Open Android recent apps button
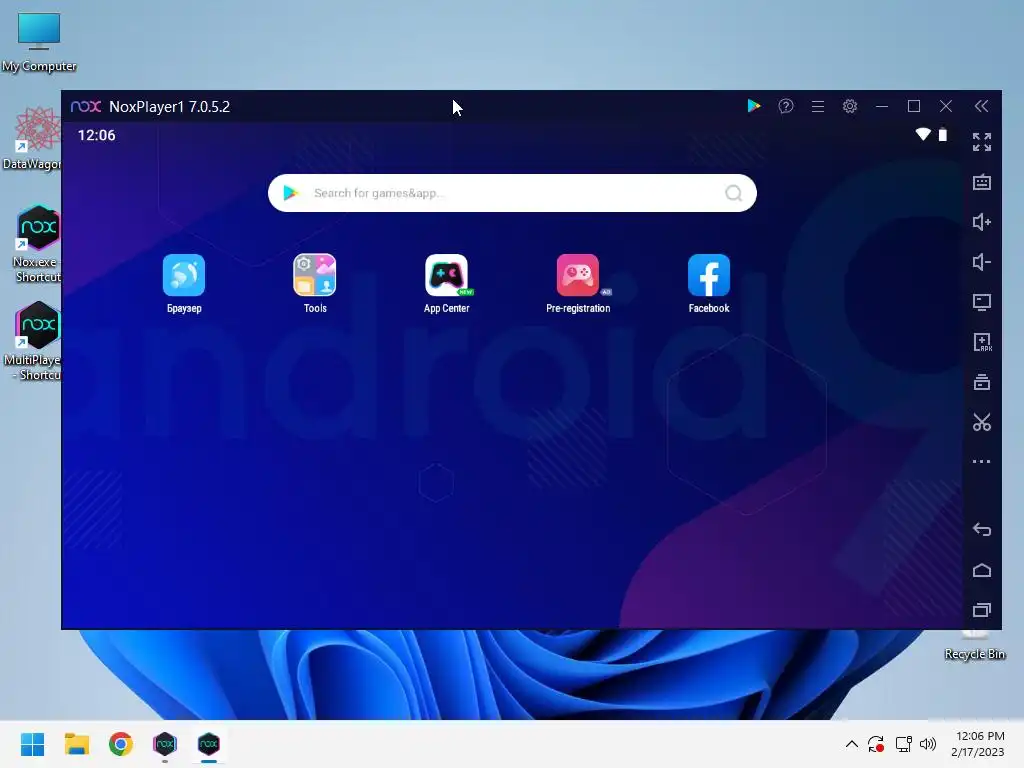Screen dimensions: 1024x768 click(982, 610)
